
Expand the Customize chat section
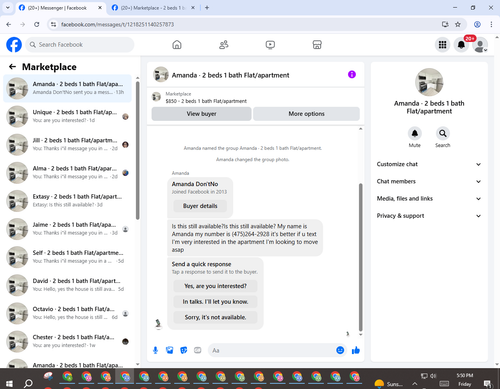429,164
